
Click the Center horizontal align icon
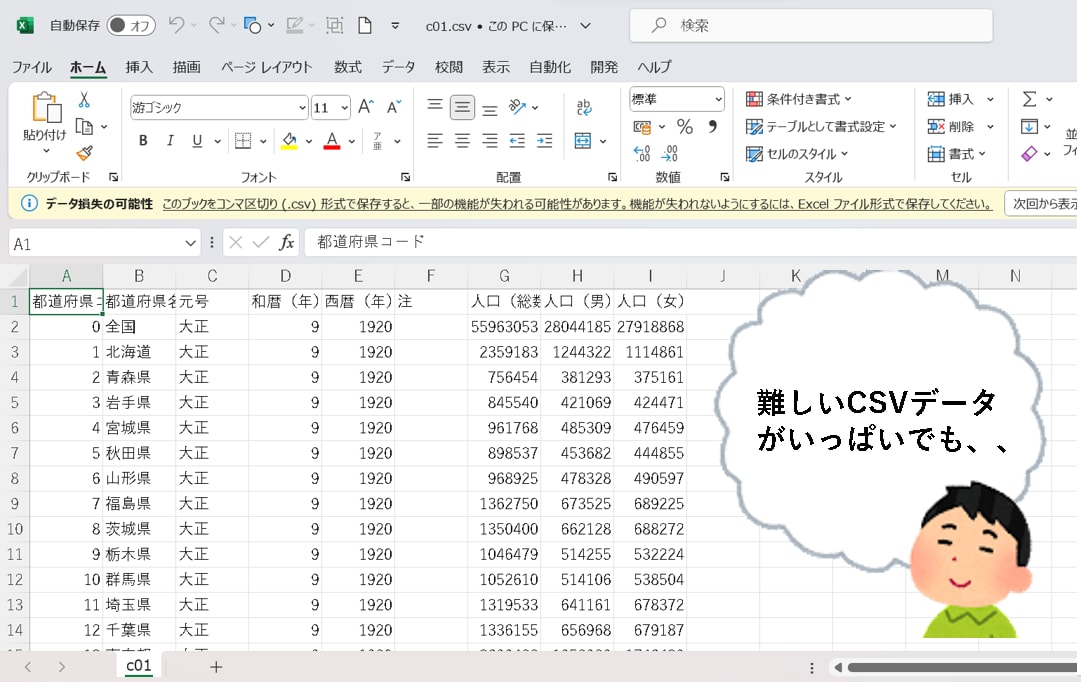[462, 141]
